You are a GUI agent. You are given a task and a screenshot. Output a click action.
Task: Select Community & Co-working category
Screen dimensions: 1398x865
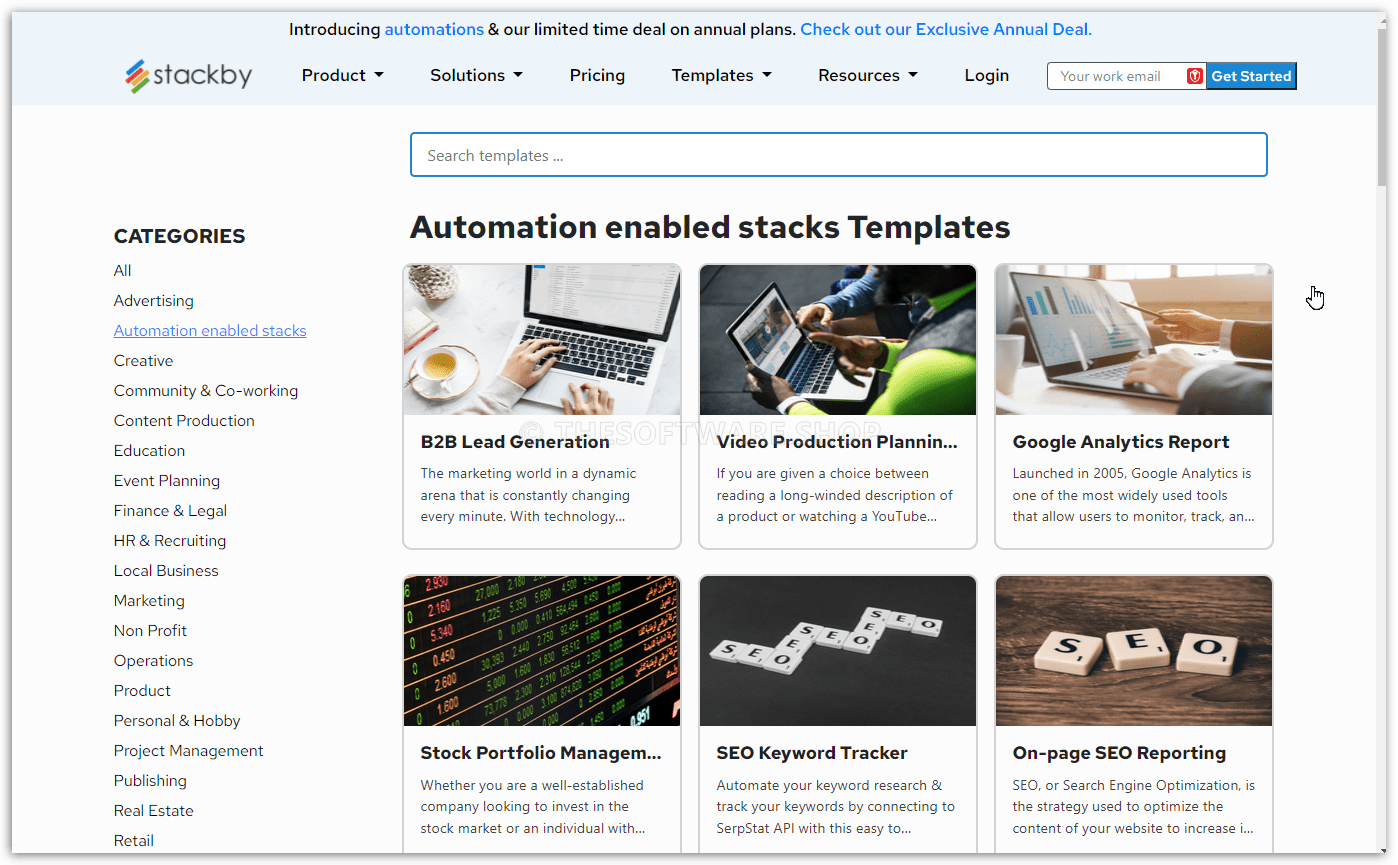(x=206, y=390)
